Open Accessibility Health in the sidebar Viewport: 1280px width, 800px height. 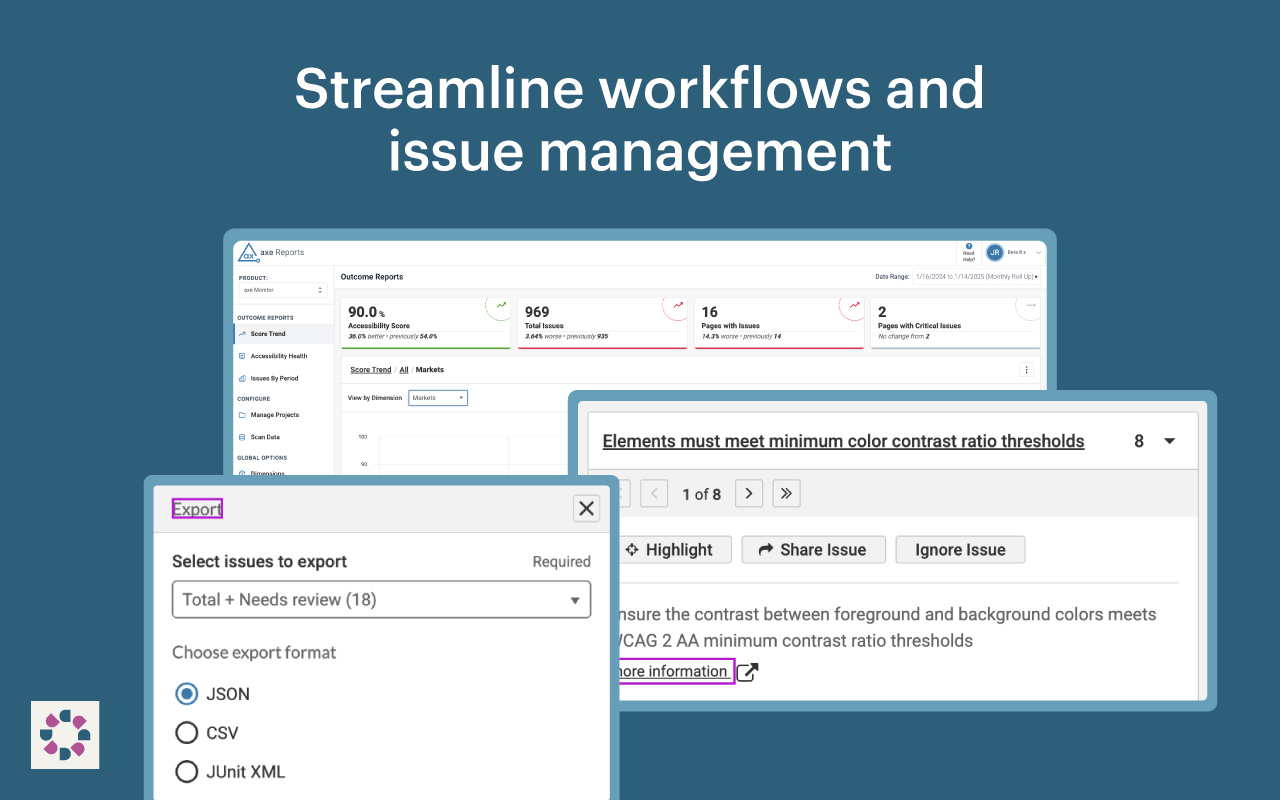(x=278, y=356)
